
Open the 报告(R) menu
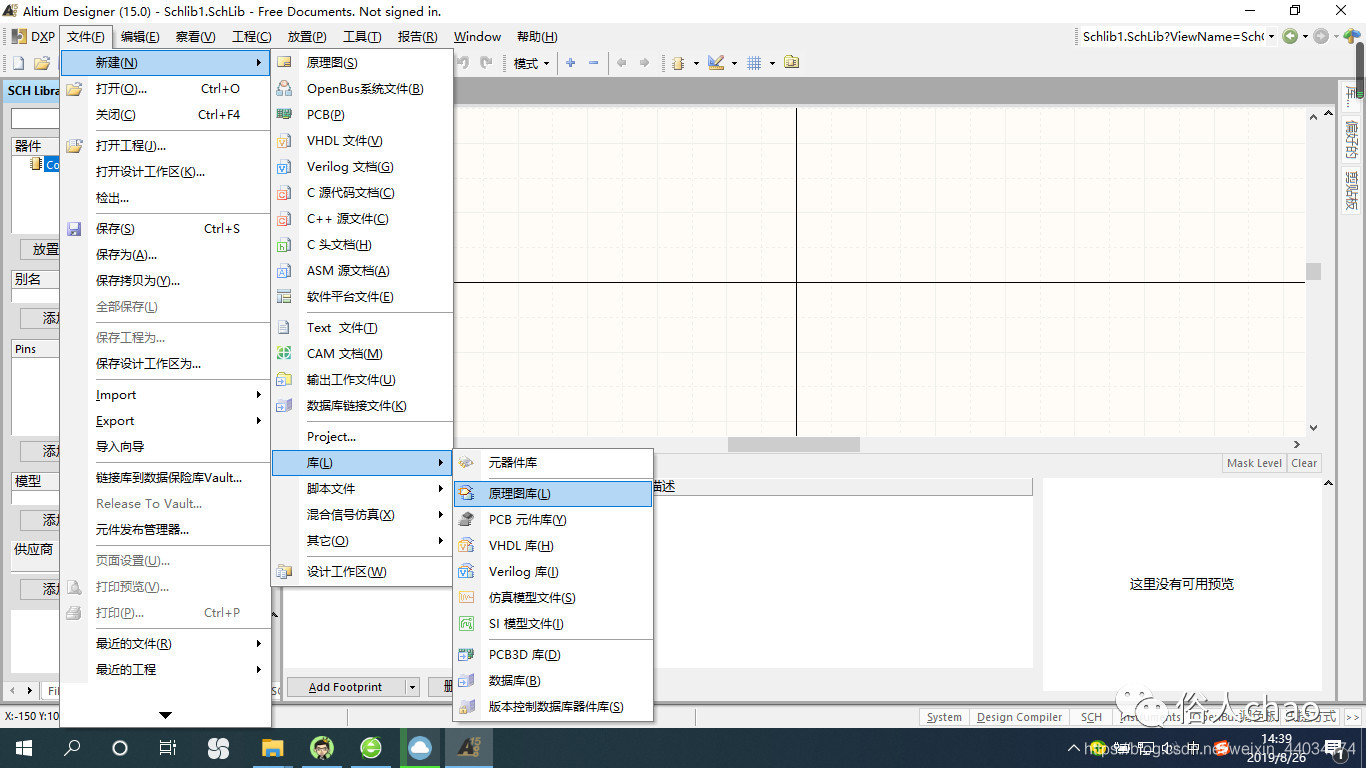point(417,37)
